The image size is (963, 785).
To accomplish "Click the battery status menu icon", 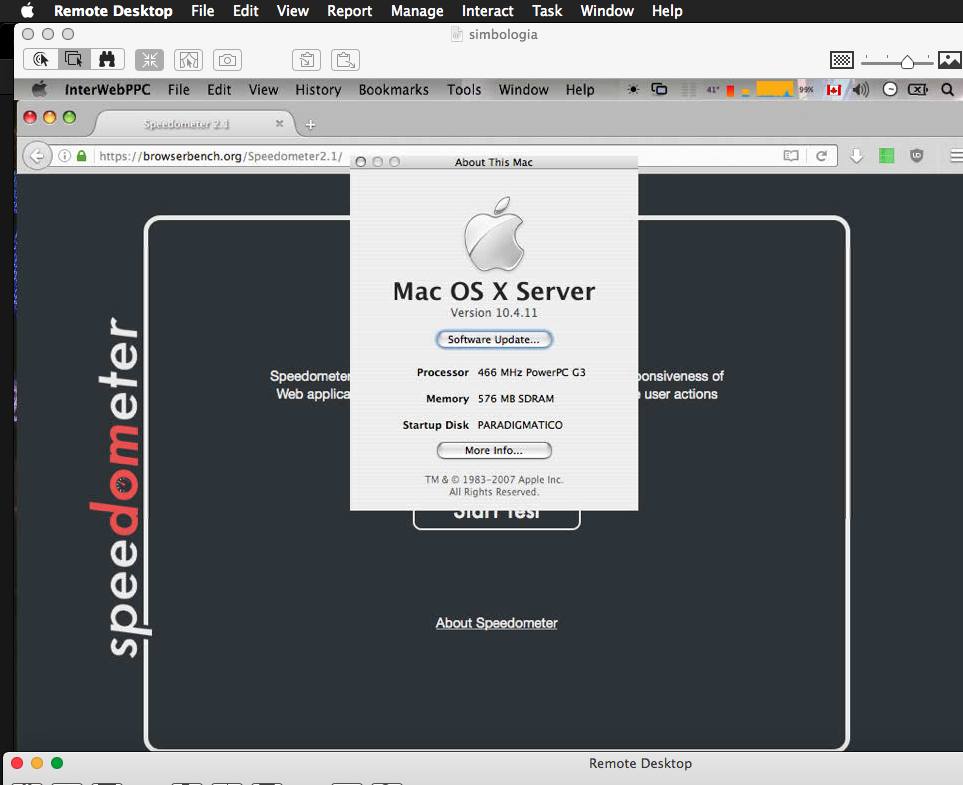I will [x=918, y=90].
